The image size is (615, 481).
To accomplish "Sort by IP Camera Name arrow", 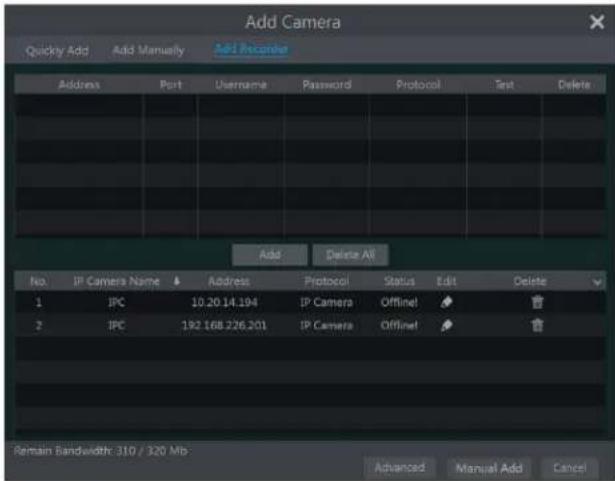I will (x=176, y=281).
